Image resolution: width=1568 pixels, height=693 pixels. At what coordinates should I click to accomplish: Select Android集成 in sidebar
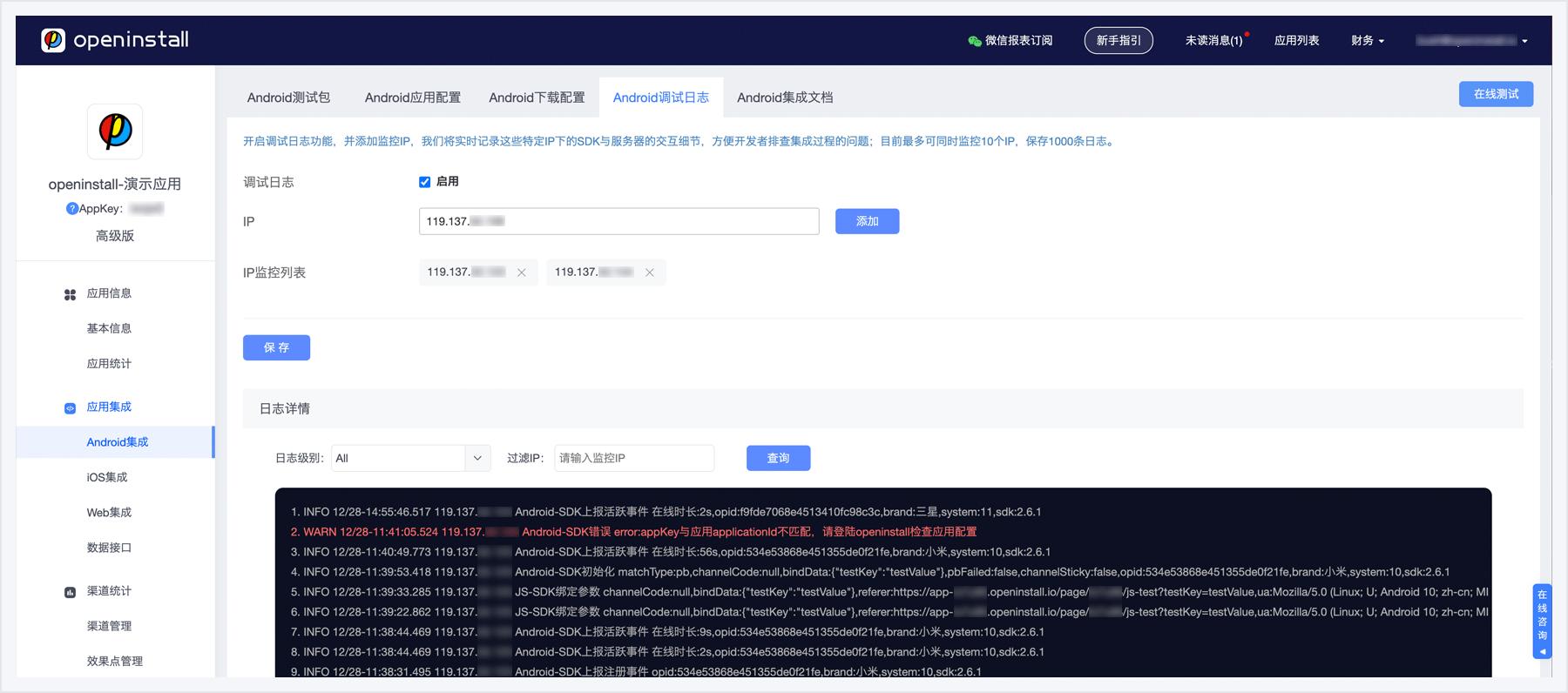pyautogui.click(x=115, y=442)
